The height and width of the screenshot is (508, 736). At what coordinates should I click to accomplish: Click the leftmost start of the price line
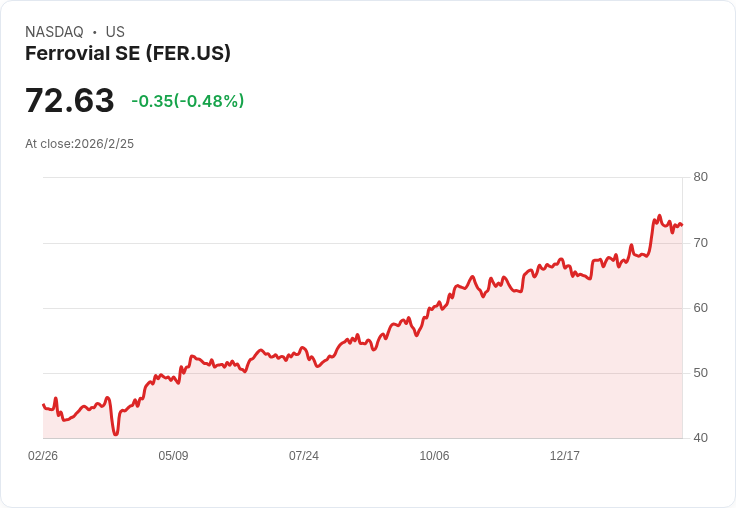pos(43,405)
